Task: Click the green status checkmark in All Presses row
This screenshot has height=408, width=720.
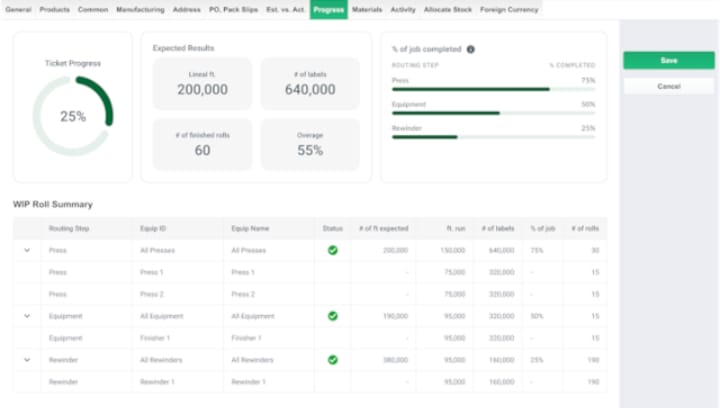Action: coord(333,250)
